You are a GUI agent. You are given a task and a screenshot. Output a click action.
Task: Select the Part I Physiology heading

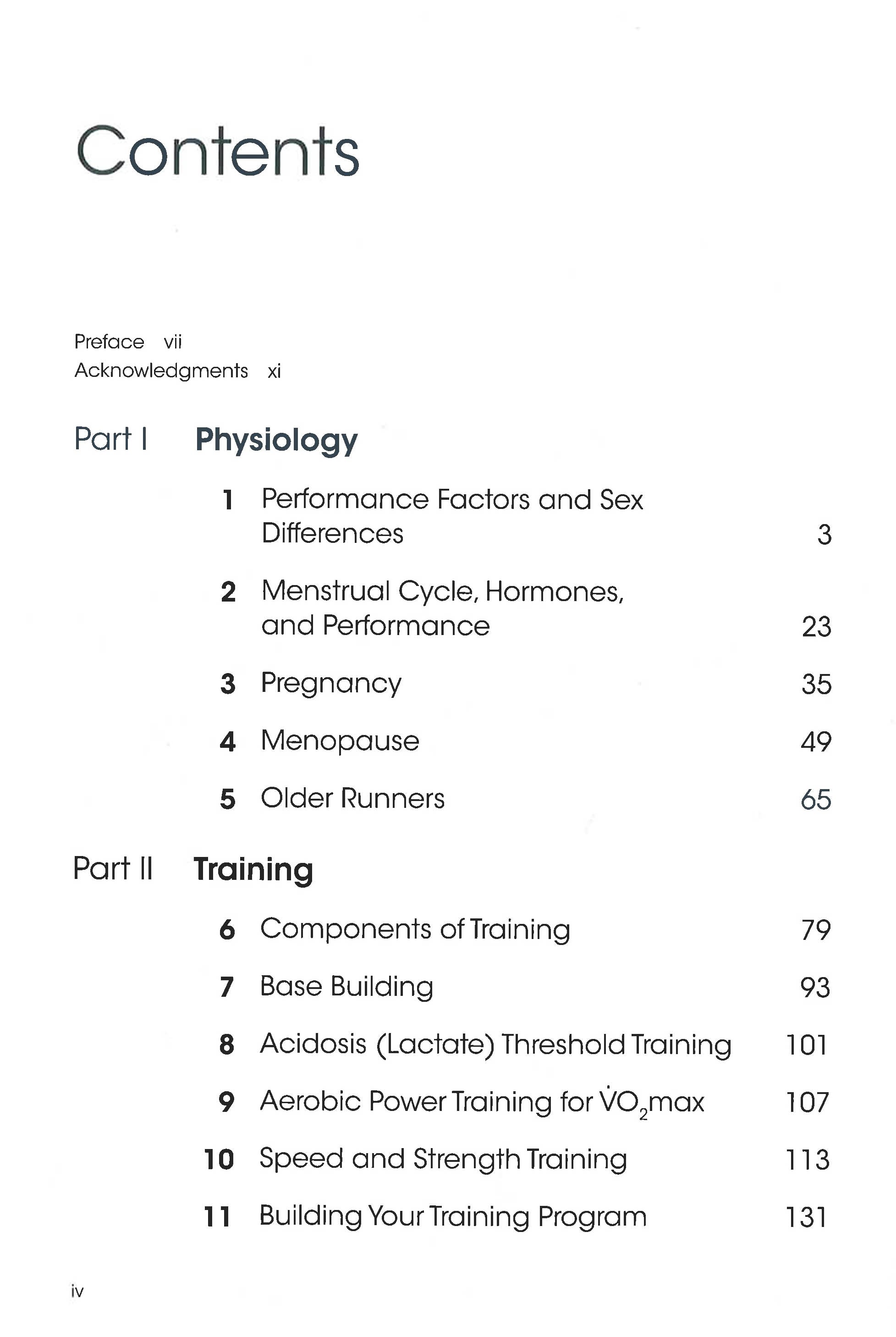(276, 440)
